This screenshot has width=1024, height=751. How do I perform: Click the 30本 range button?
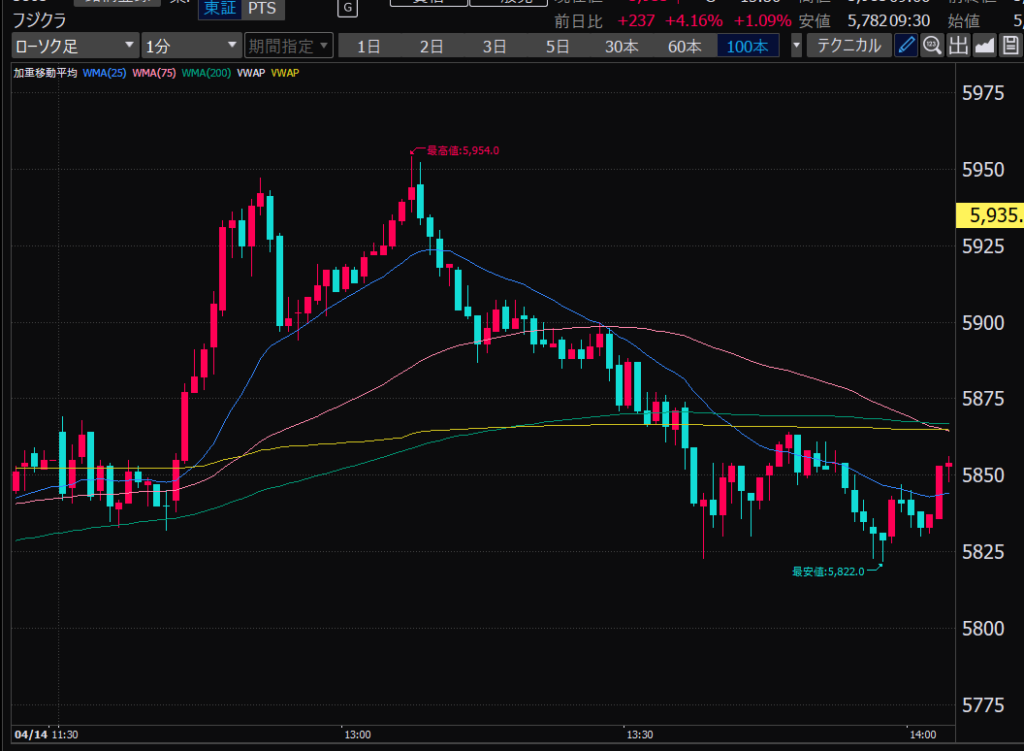point(621,46)
